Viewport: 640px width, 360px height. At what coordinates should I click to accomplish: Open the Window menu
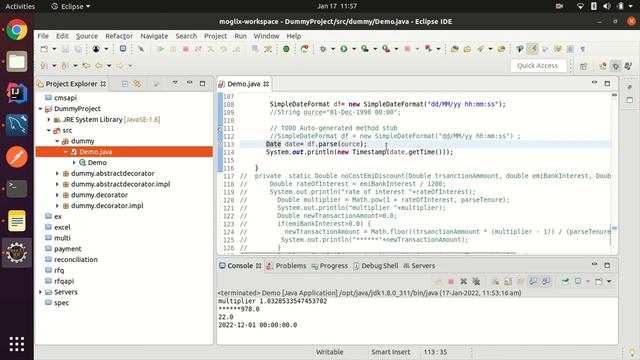(x=266, y=36)
